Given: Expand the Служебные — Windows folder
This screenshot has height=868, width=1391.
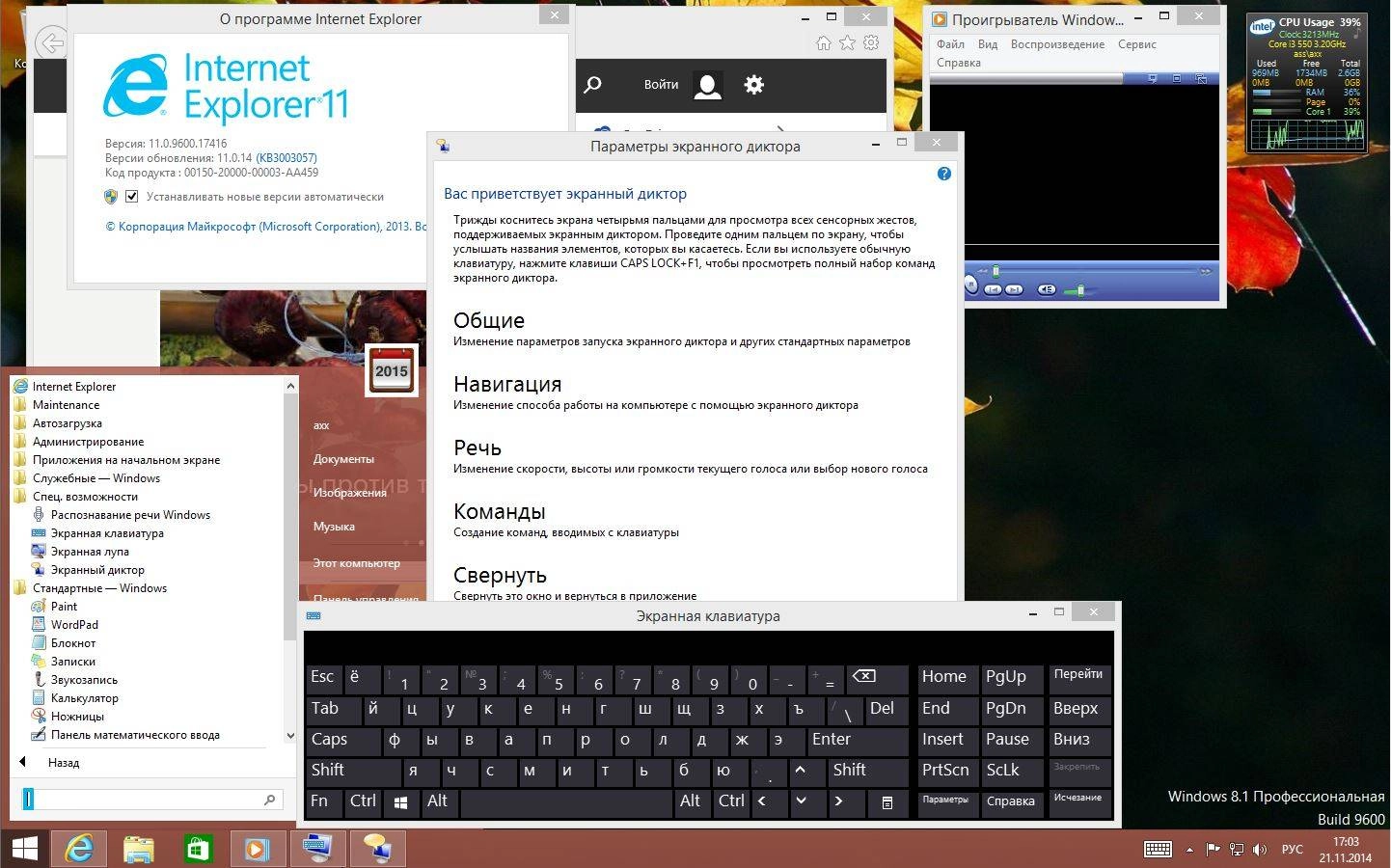Looking at the screenshot, I should tap(87, 478).
